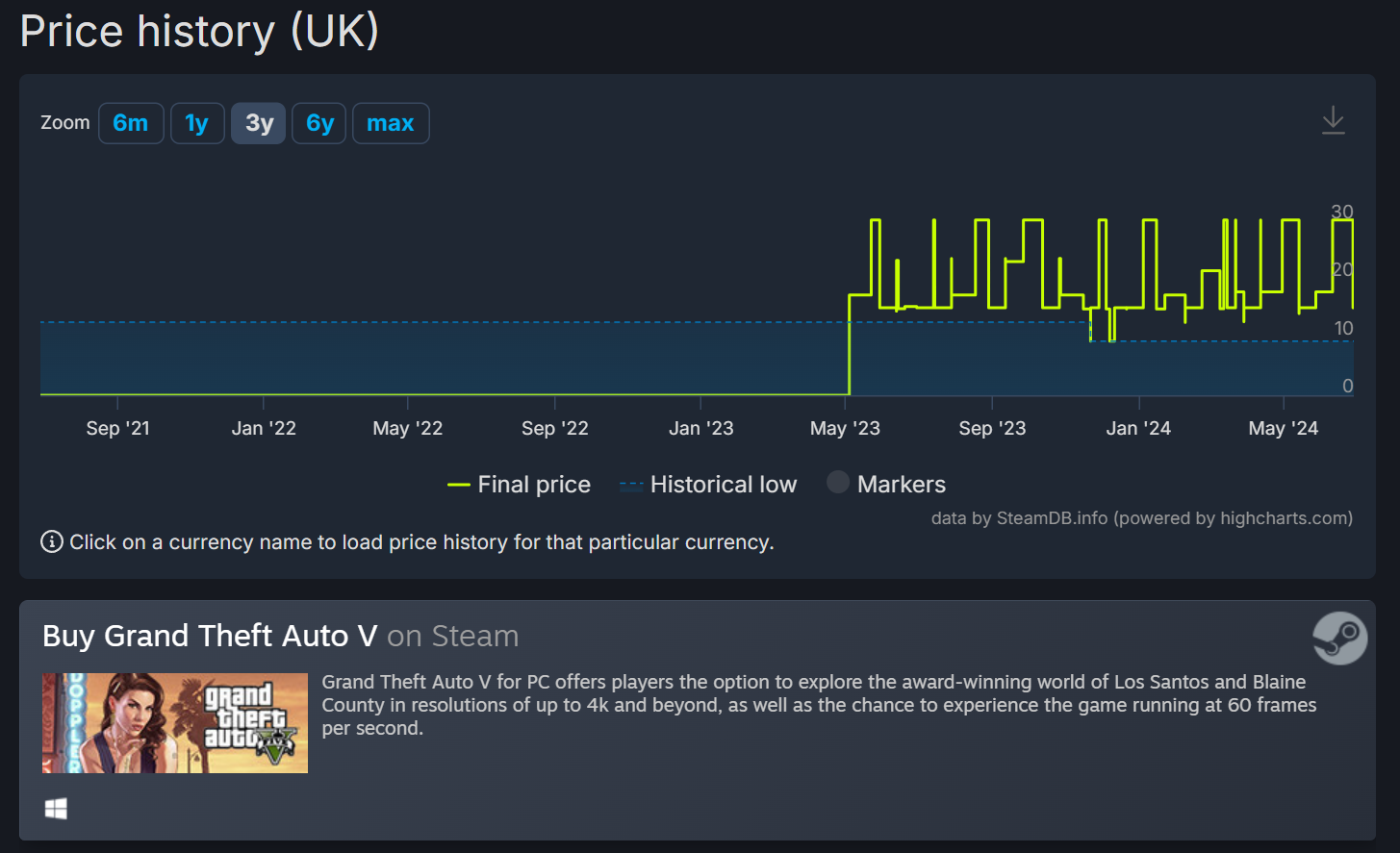Toggle the Final price legend series
The height and width of the screenshot is (853, 1400).
click(x=520, y=485)
